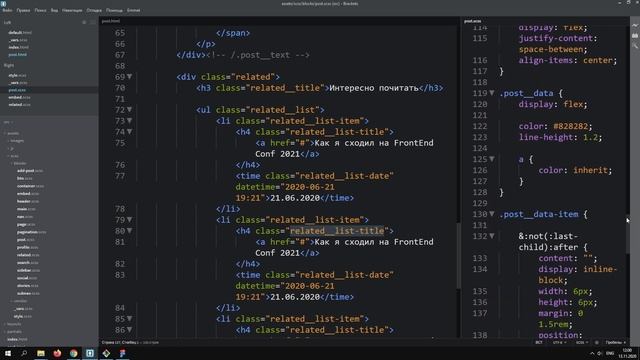Open the Extension Manager icon
The width and height of the screenshot is (640, 360).
tap(635, 36)
